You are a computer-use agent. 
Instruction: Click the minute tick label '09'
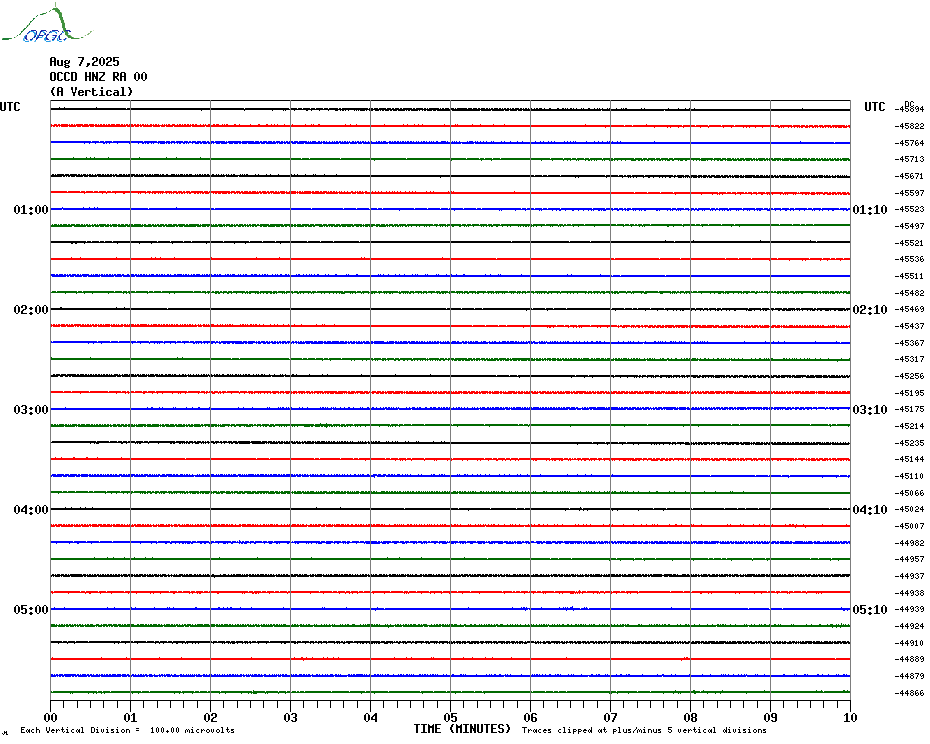pyautogui.click(x=770, y=717)
